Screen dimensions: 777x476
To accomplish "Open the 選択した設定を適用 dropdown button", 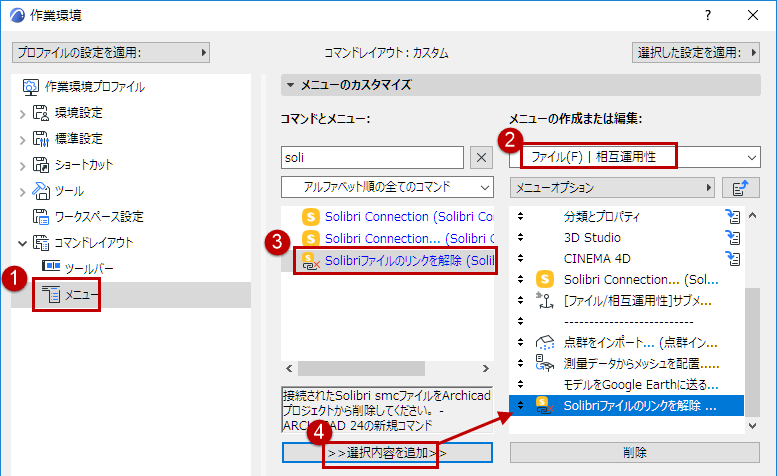I will [696, 53].
